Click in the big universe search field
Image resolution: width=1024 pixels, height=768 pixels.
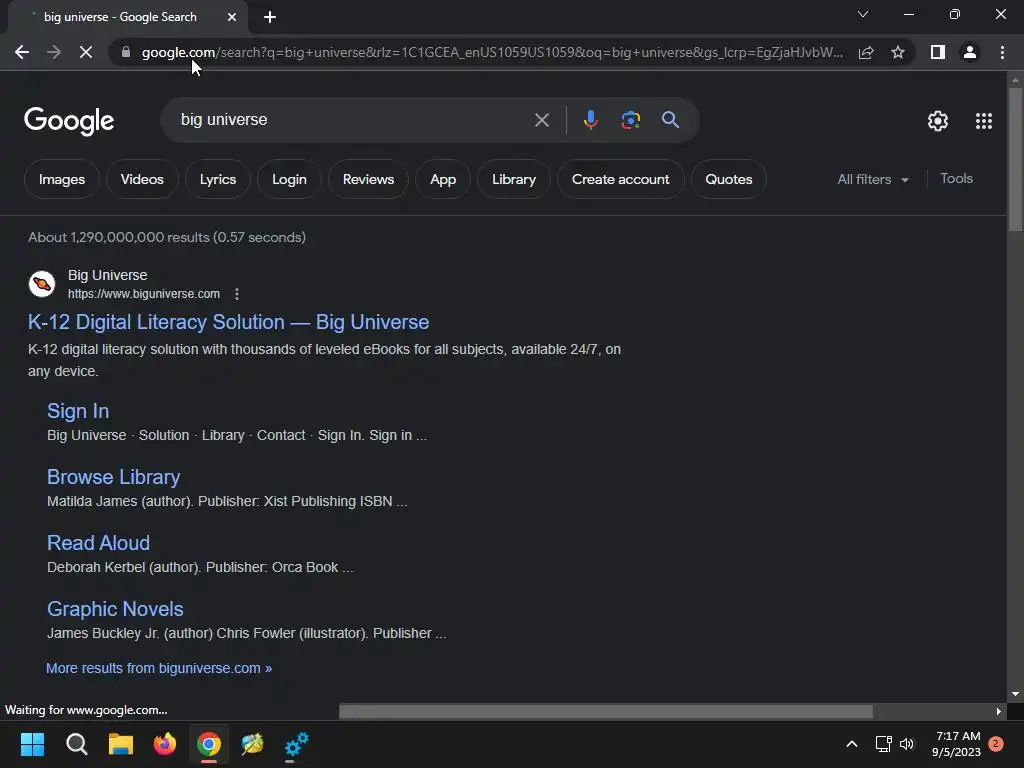pos(353,120)
